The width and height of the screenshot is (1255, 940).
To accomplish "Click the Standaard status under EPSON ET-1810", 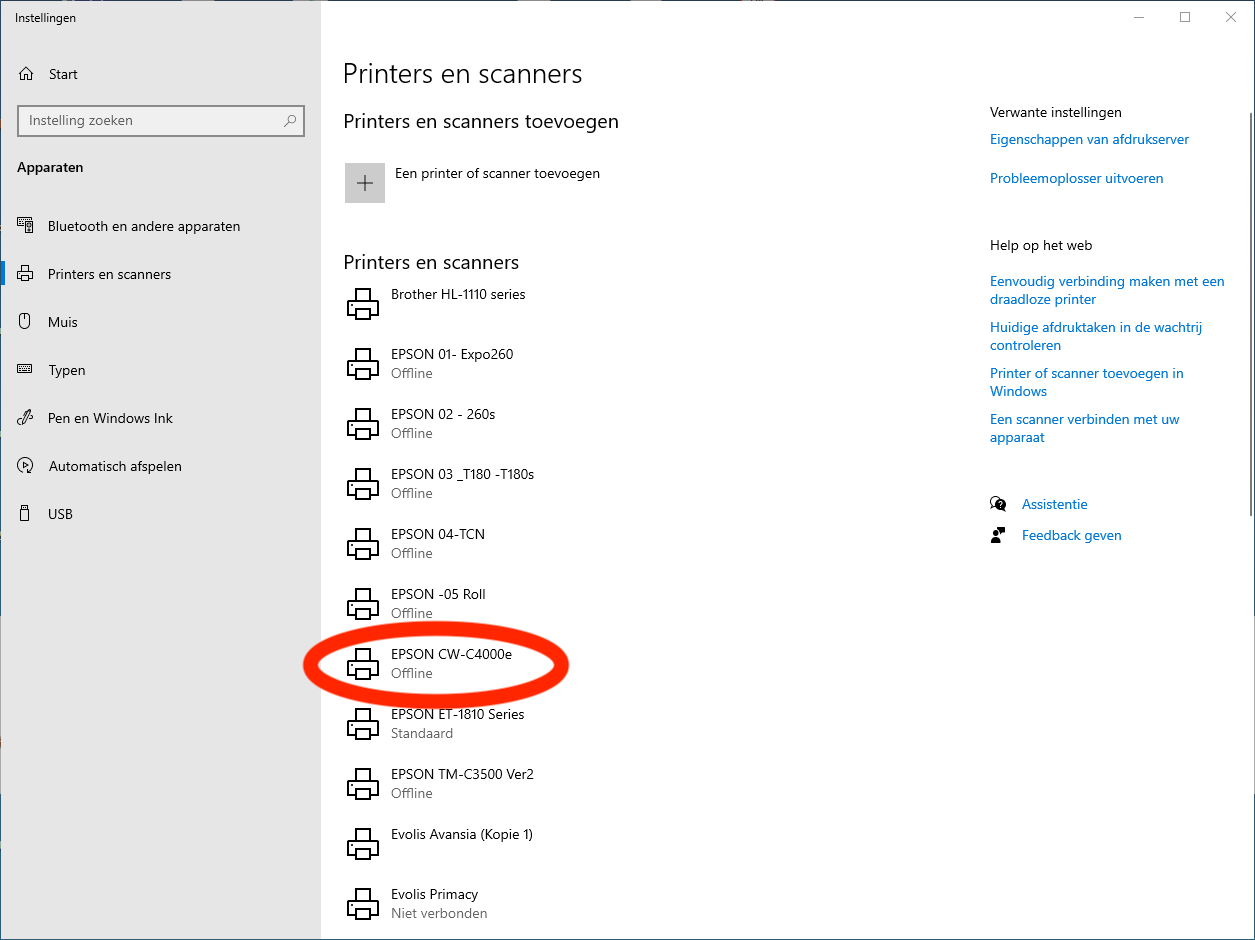I will pos(422,733).
